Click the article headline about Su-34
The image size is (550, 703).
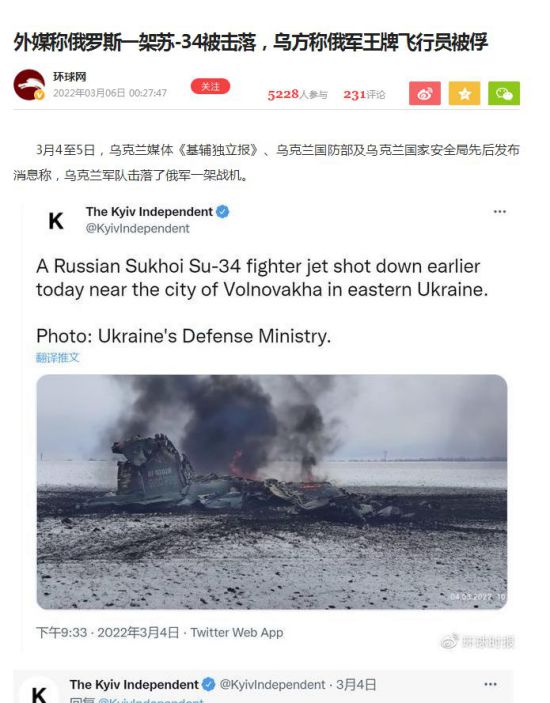(x=251, y=42)
